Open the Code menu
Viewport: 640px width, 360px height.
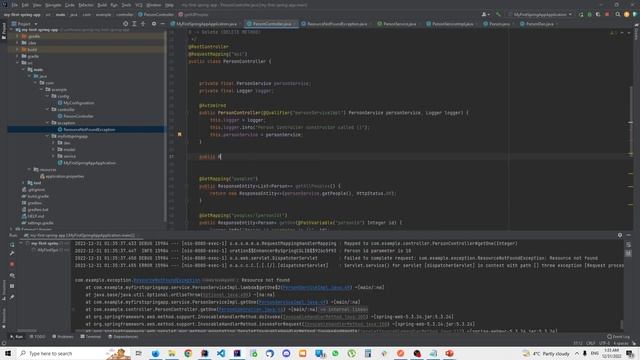(x=70, y=5)
